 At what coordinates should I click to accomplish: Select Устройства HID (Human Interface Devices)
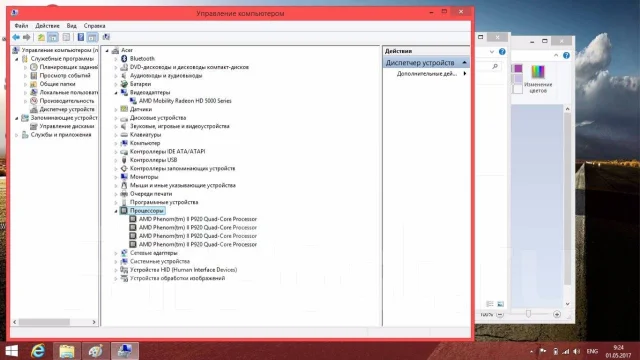[x=183, y=270]
